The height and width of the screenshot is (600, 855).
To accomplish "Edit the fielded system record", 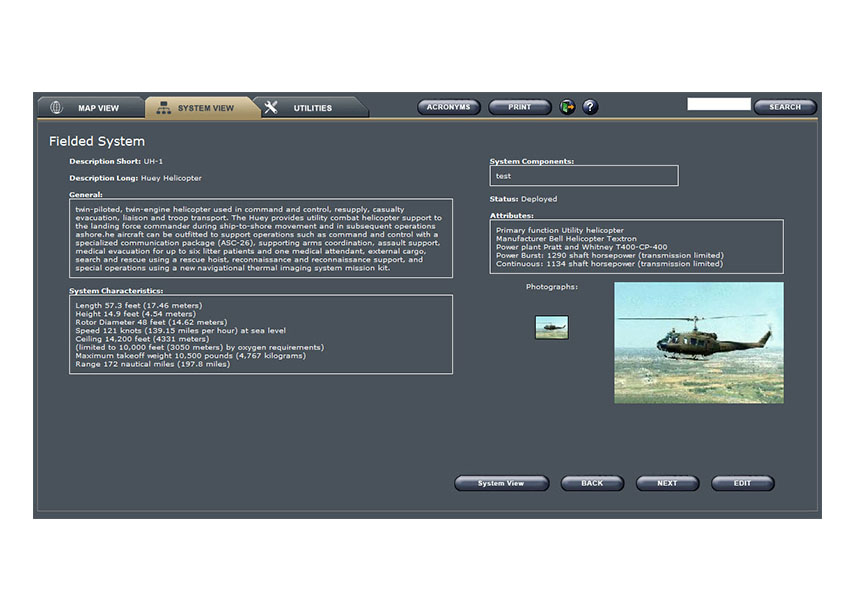I will pyautogui.click(x=742, y=483).
